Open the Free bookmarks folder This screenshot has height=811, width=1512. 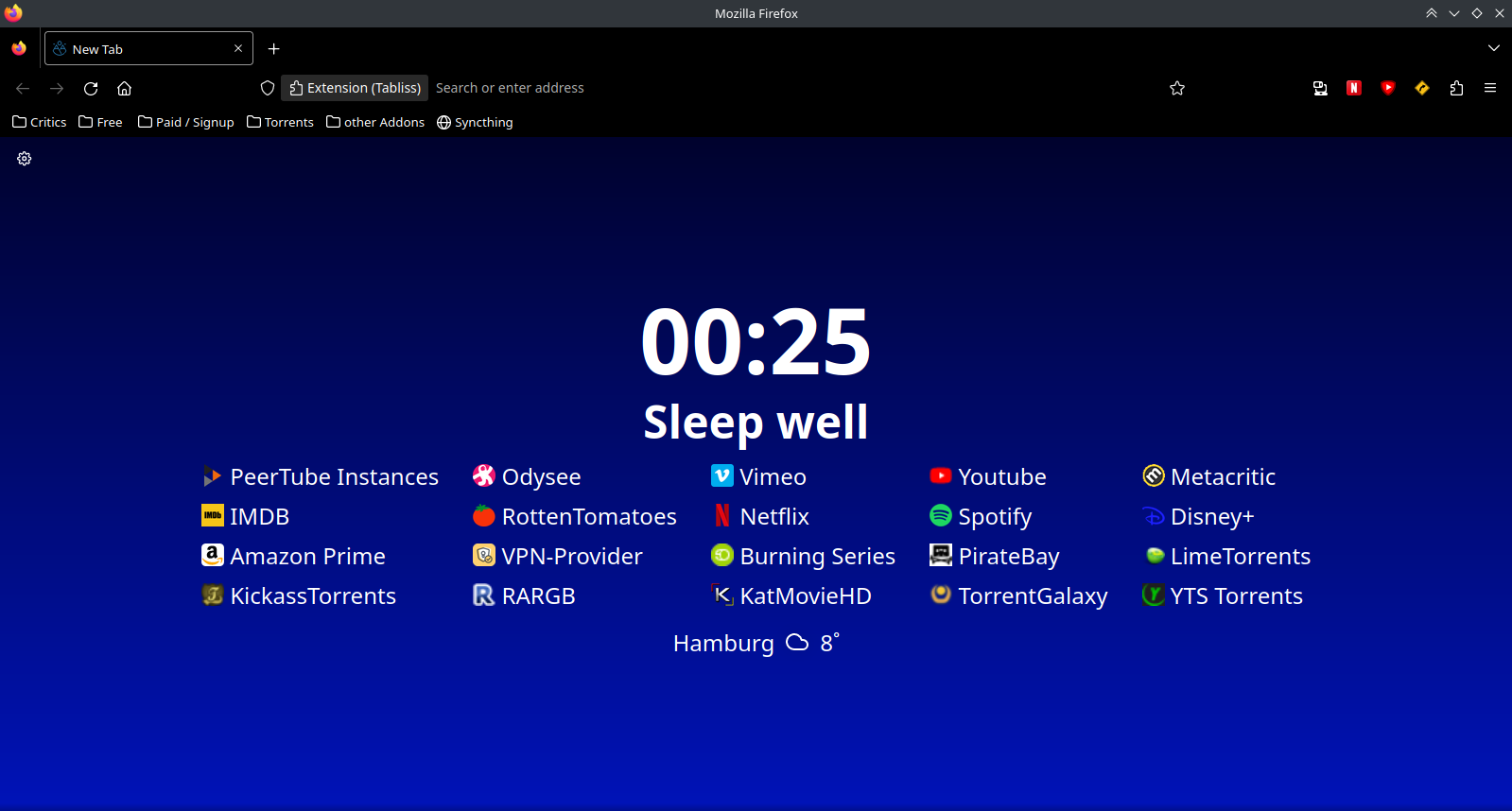coord(100,122)
